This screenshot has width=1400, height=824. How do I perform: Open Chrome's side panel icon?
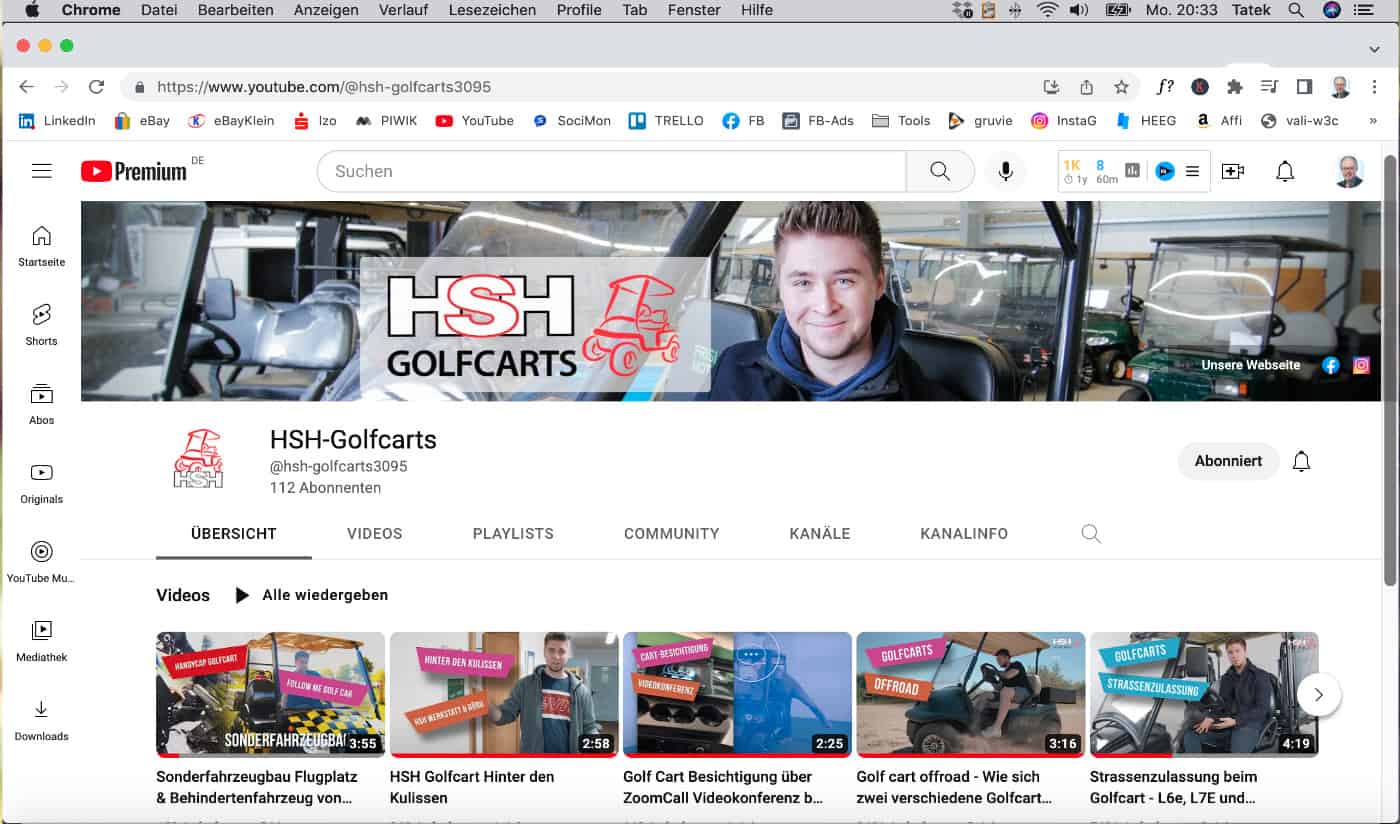[x=1304, y=87]
